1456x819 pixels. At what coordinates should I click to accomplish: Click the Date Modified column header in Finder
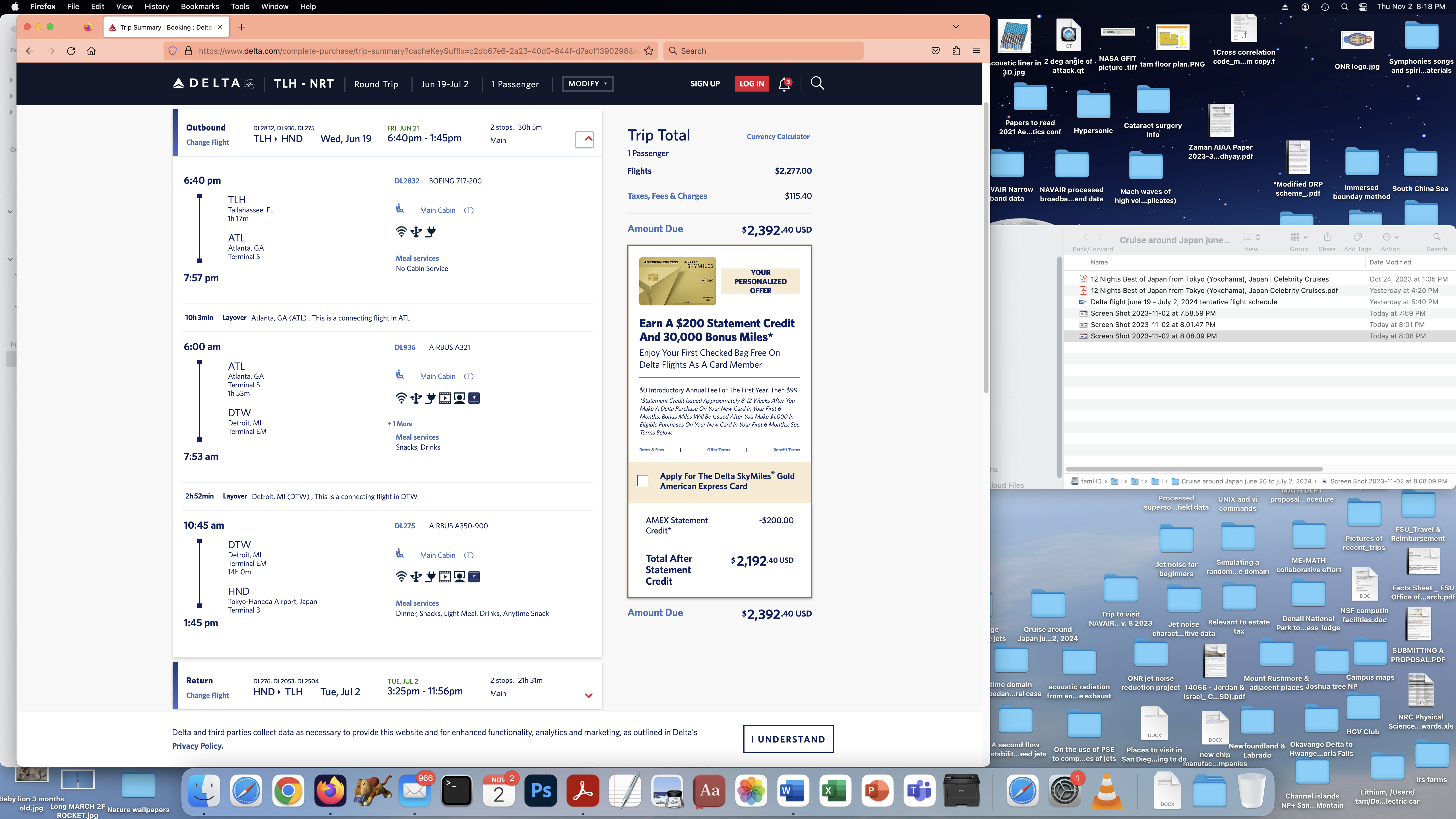click(x=1390, y=262)
